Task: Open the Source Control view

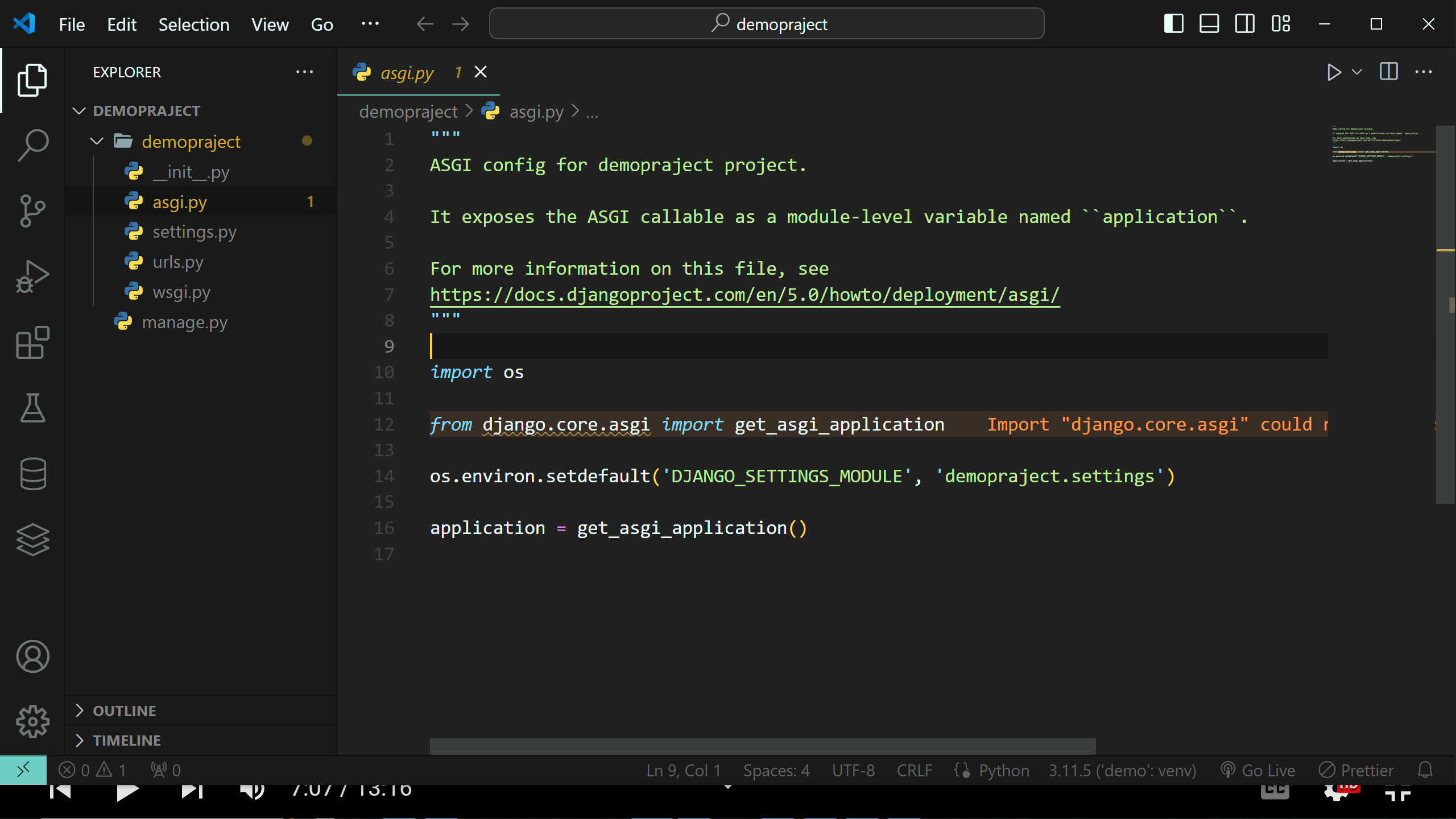Action: click(32, 210)
